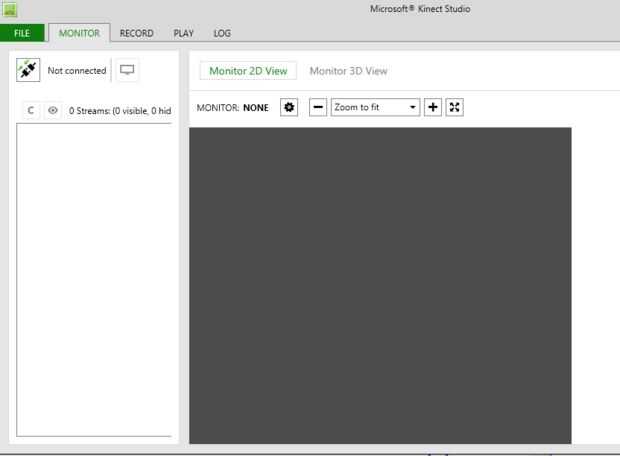Toggle stream visibility with the eye icon
This screenshot has width=620, height=456.
[x=53, y=110]
